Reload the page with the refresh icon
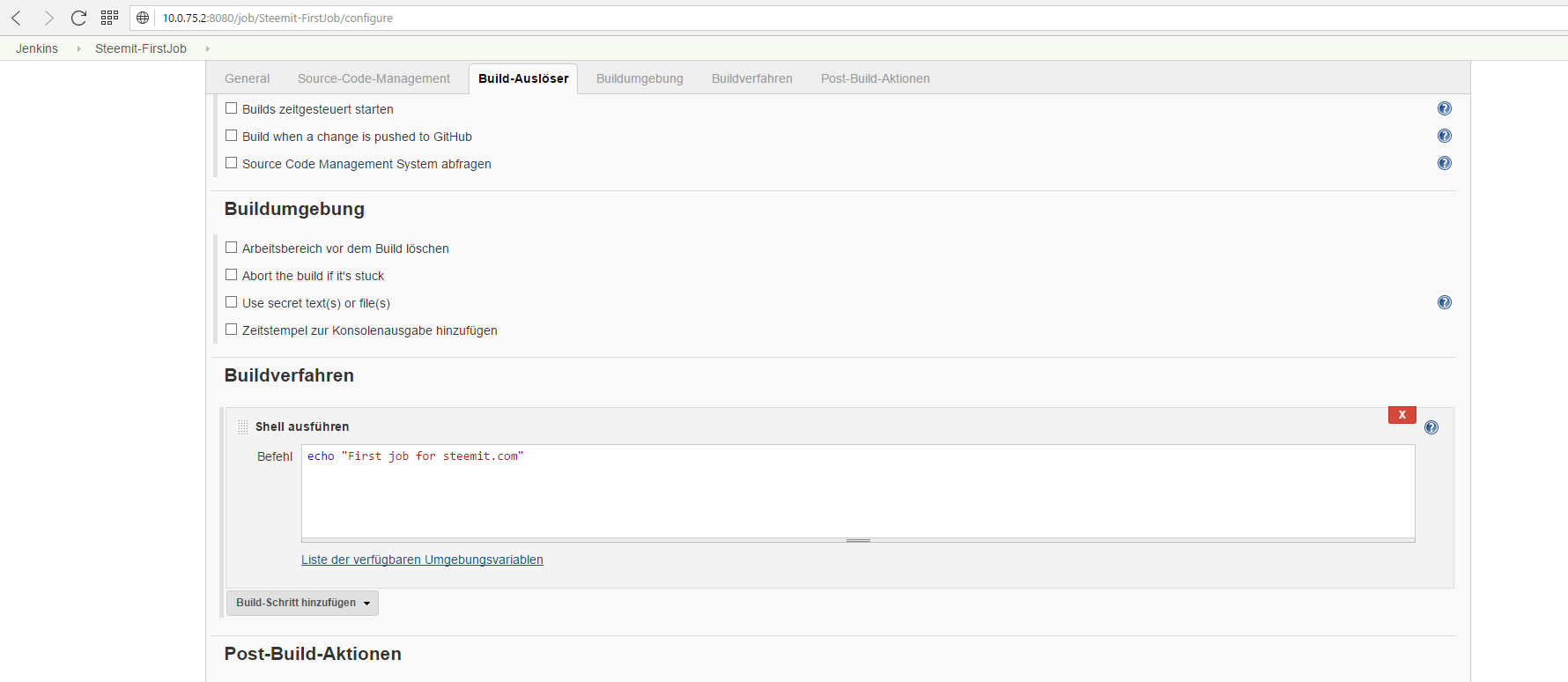This screenshot has height=682, width=1568. pos(78,18)
